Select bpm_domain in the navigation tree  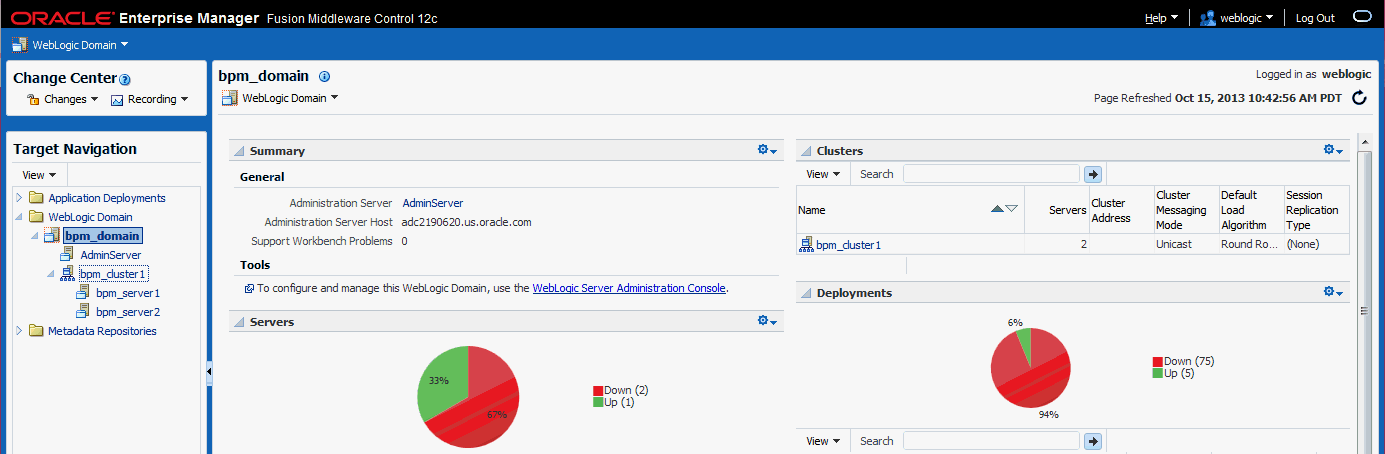(x=103, y=236)
